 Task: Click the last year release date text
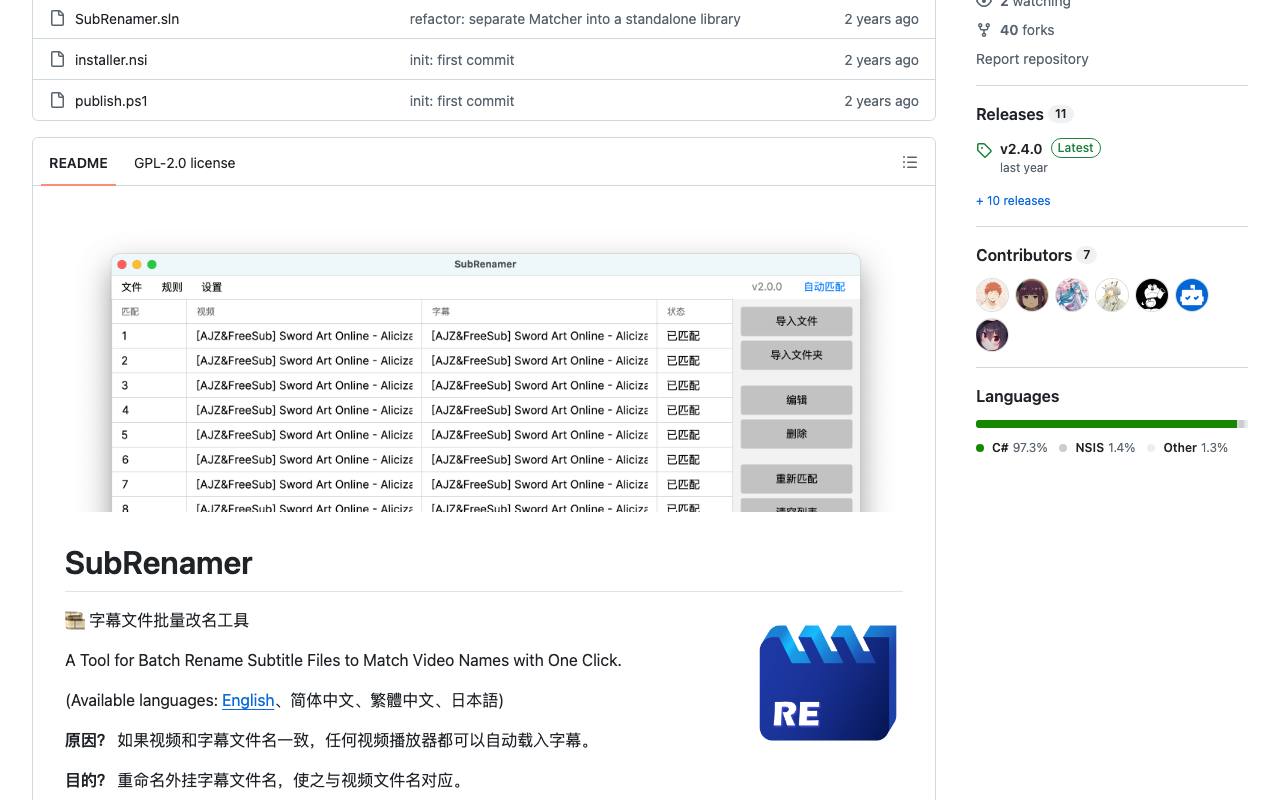pyautogui.click(x=1024, y=168)
